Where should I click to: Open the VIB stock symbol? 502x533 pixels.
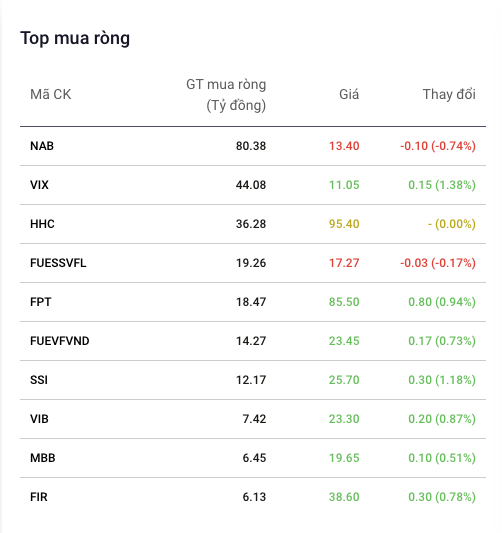(39, 419)
